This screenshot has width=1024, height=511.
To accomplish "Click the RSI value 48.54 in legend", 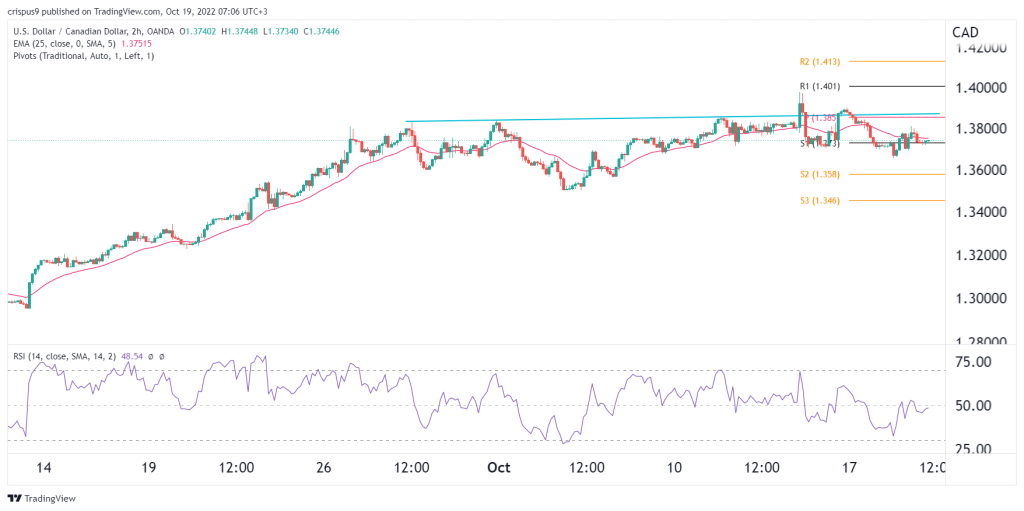I will (134, 356).
